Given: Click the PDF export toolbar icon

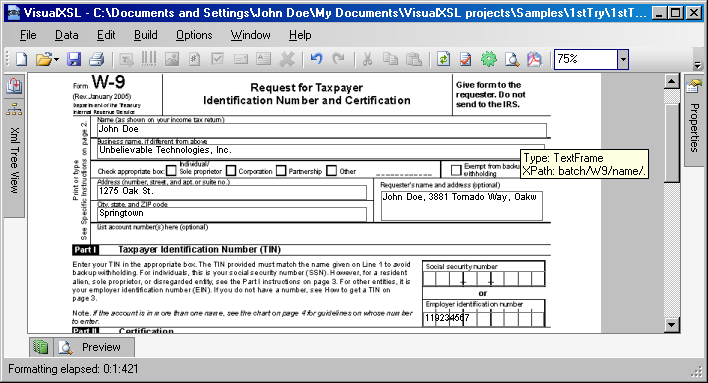Looking at the screenshot, I should pyautogui.click(x=534, y=59).
